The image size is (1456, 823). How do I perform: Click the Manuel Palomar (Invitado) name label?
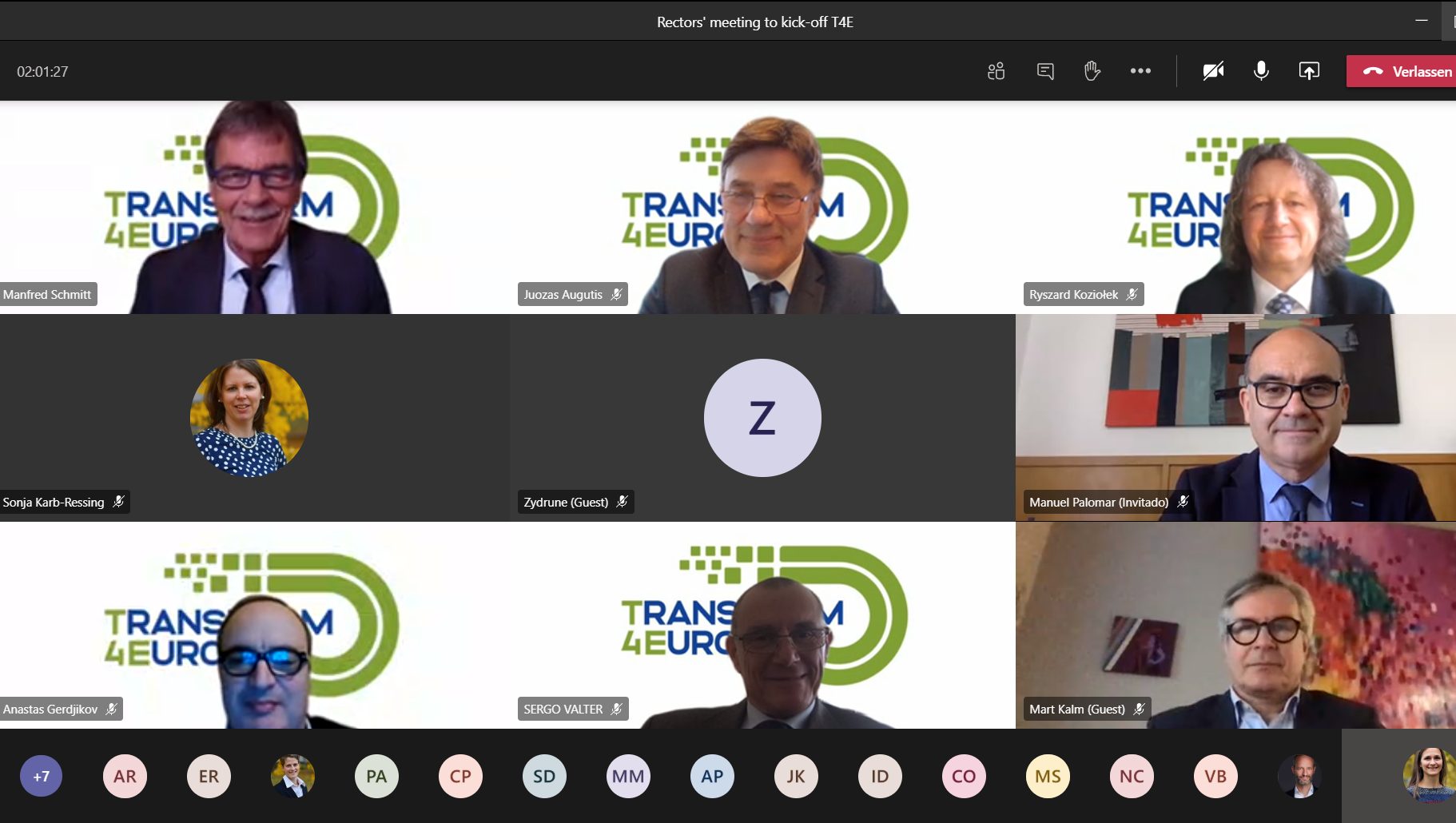(1109, 502)
